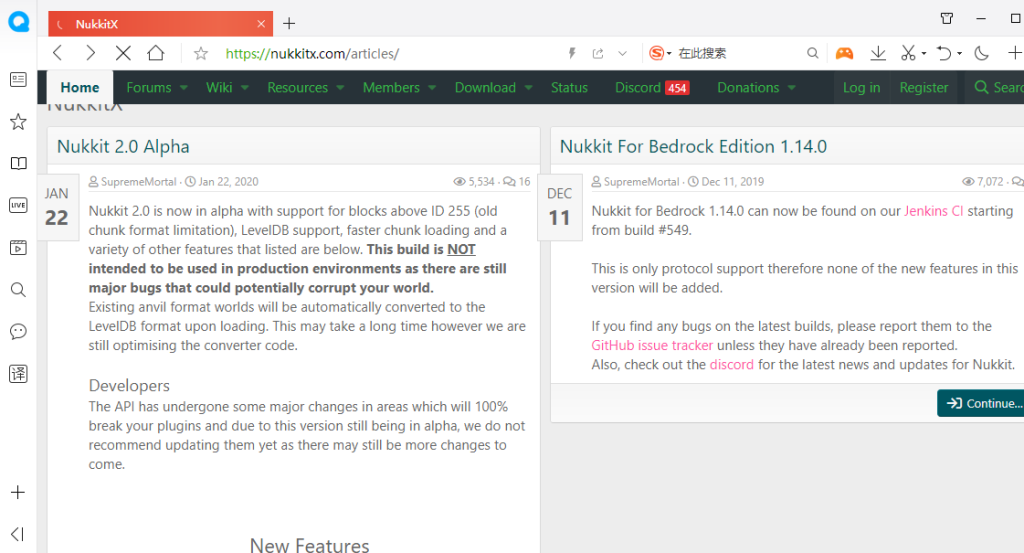The image size is (1024, 553).
Task: Switch to the NukkitX browser tab
Action: coord(160,24)
